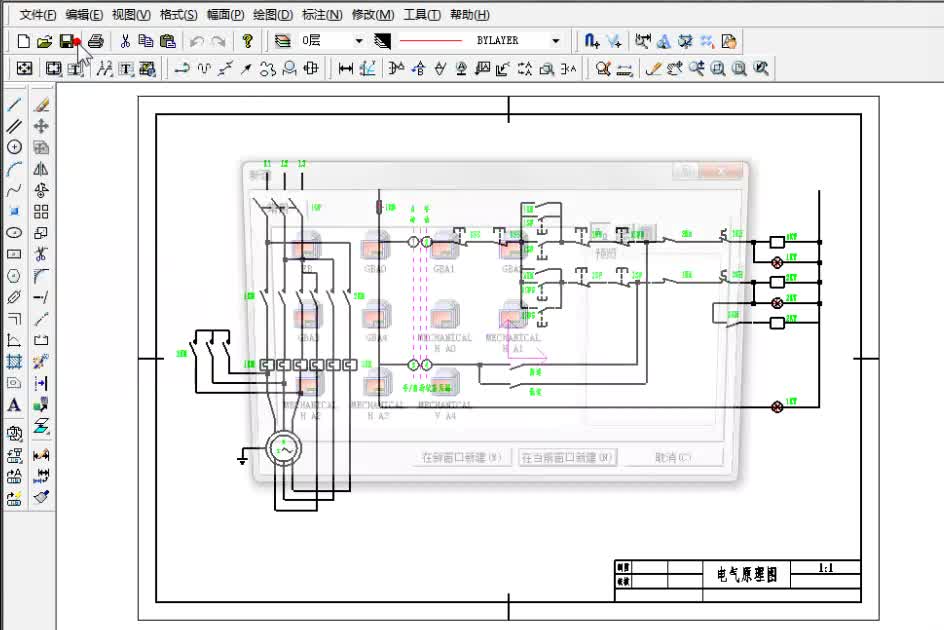Click the Print icon
Screen dimensions: 944x630
(x=96, y=41)
